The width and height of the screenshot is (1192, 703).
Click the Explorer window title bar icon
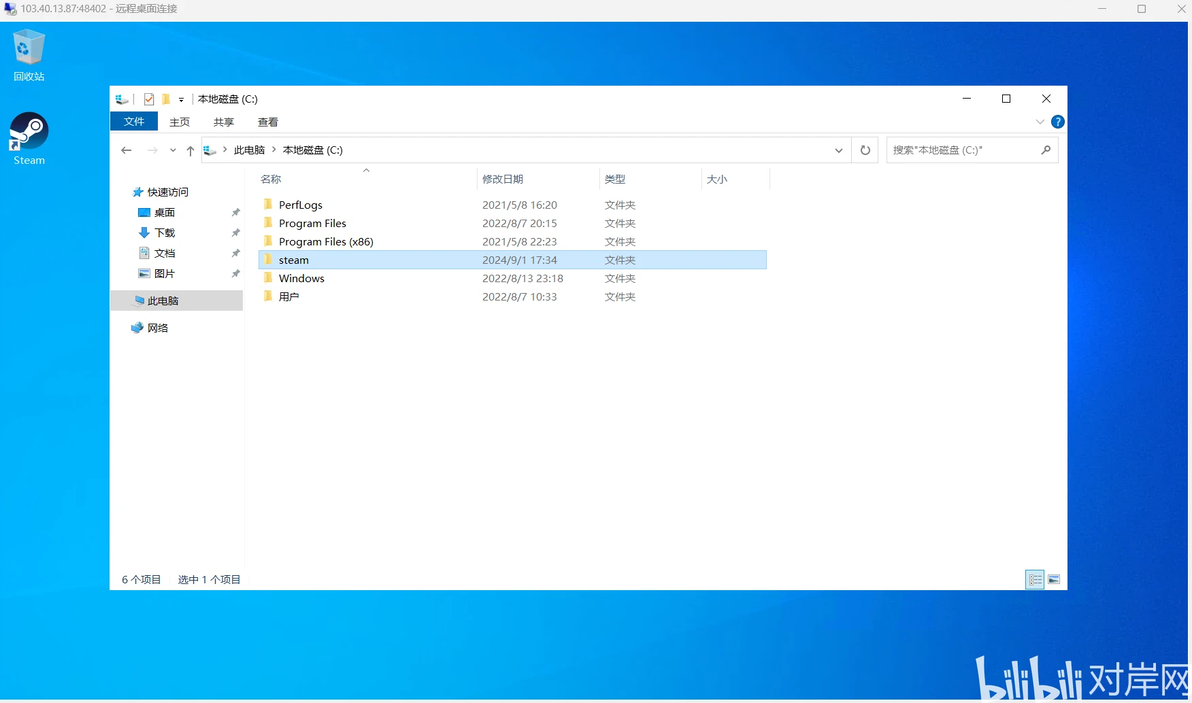coord(122,99)
